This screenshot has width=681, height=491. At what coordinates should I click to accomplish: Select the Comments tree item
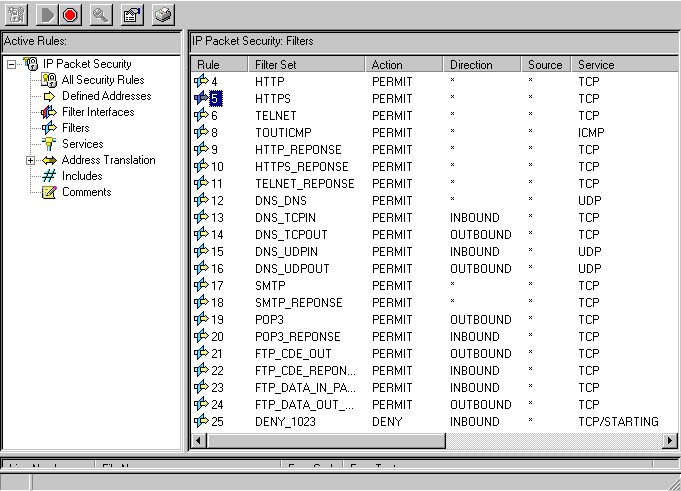(x=86, y=192)
